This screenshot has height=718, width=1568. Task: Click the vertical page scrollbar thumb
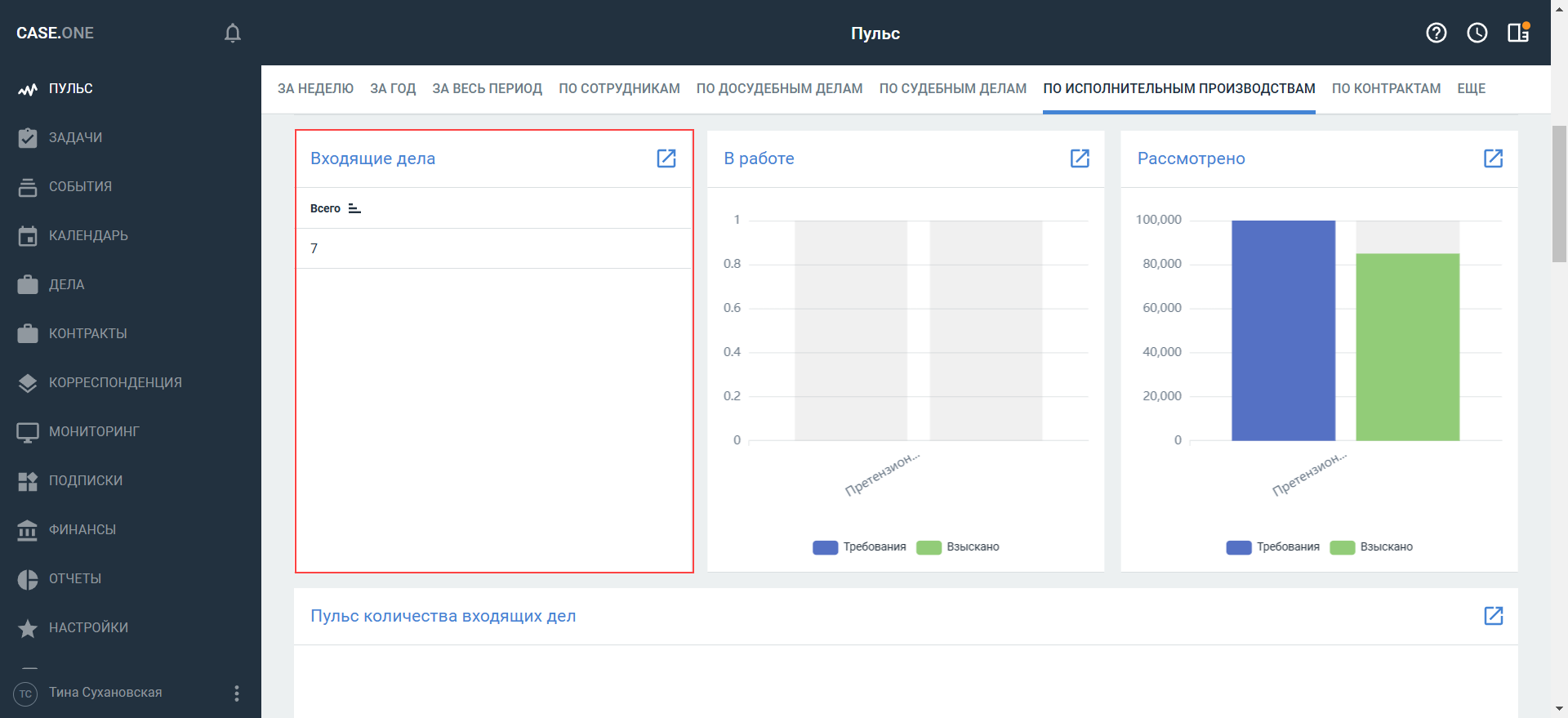1559,194
